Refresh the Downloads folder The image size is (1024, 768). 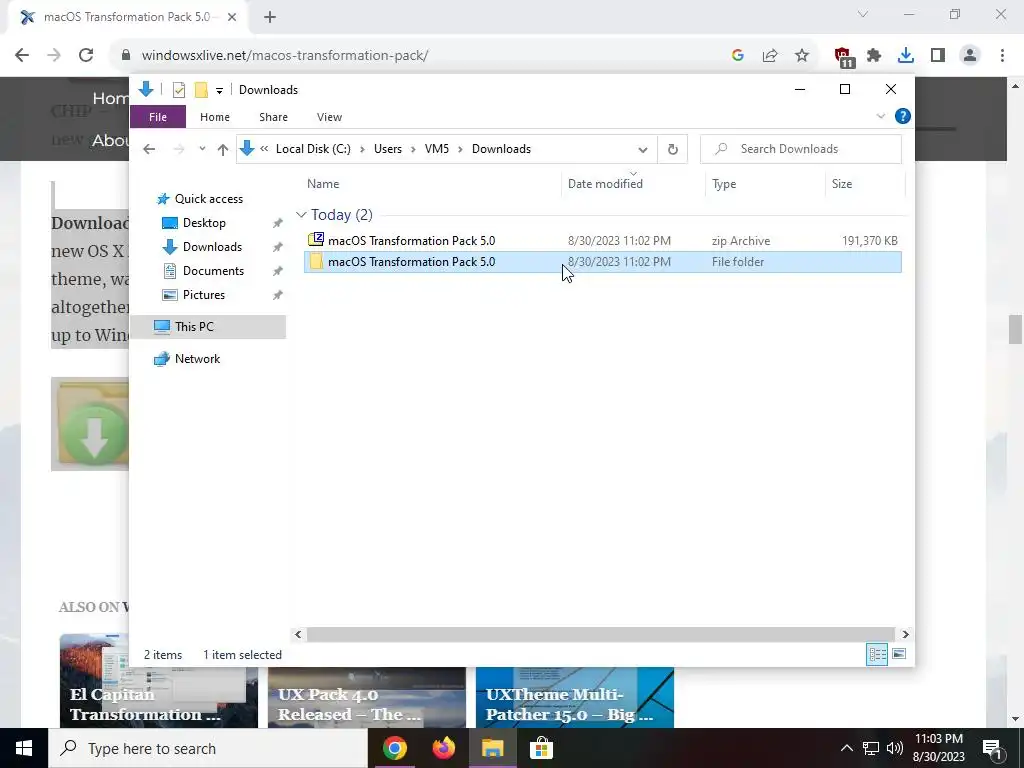tap(673, 150)
